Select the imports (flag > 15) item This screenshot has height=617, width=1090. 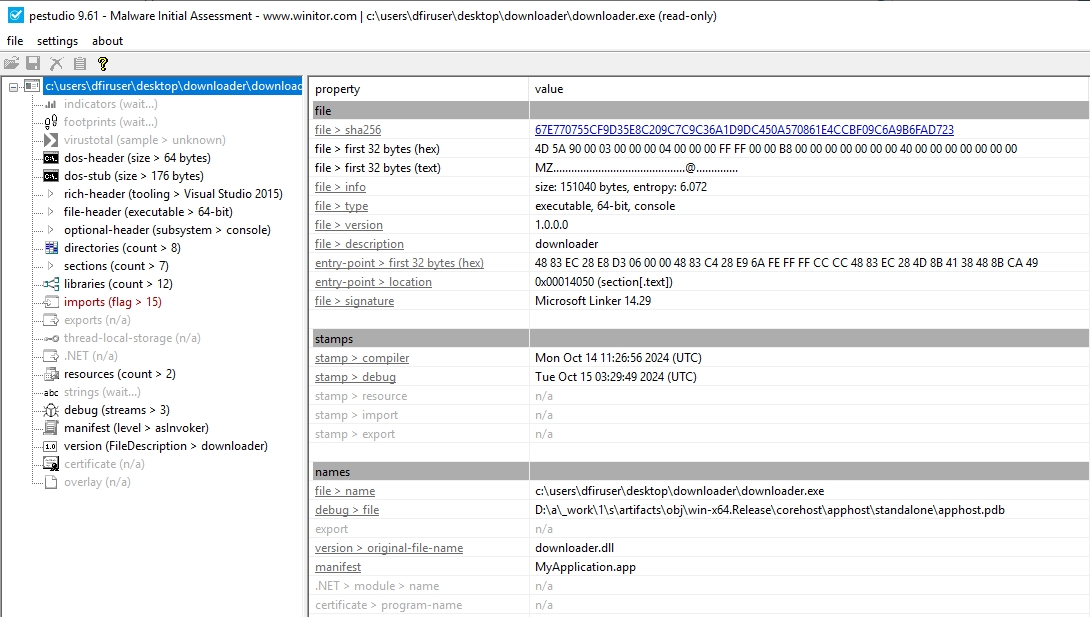(112, 302)
